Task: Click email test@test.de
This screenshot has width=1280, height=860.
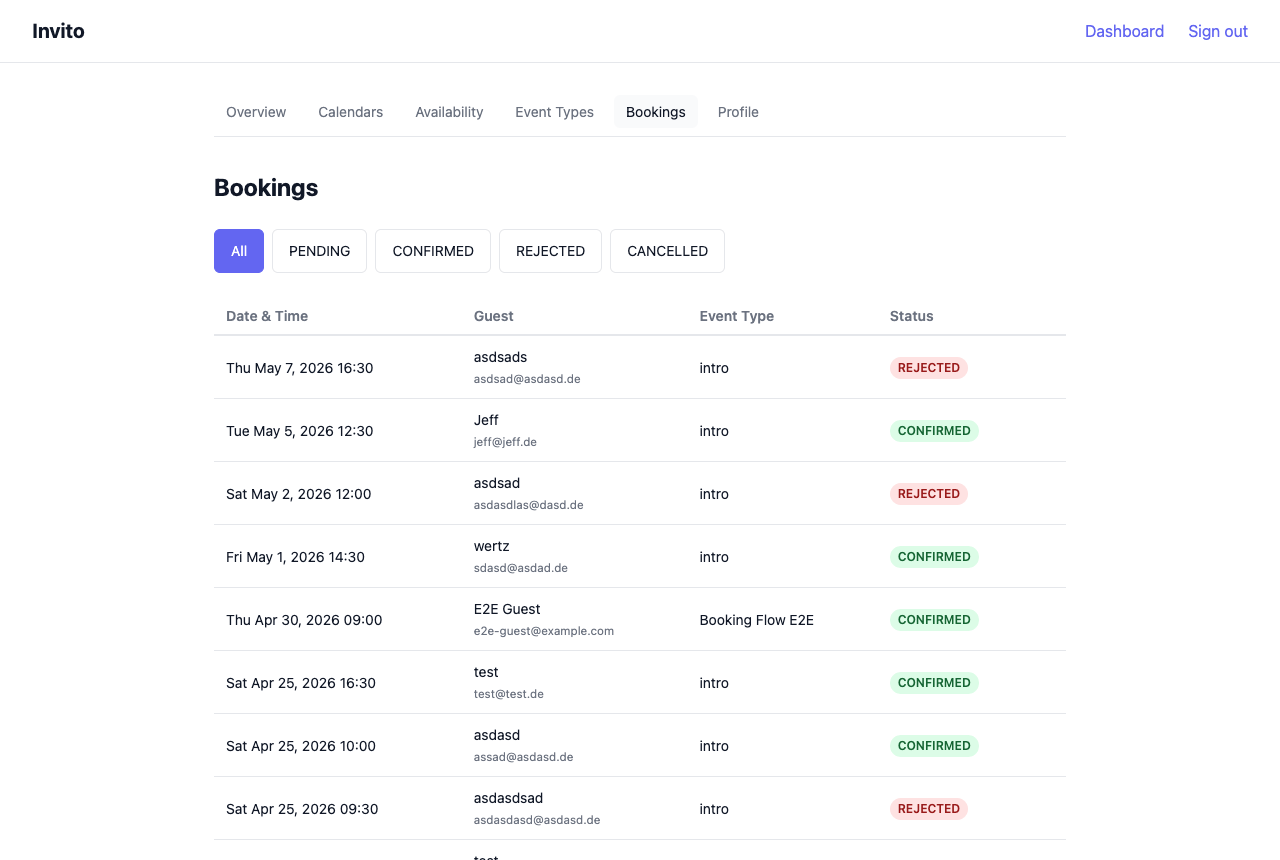Action: [509, 694]
